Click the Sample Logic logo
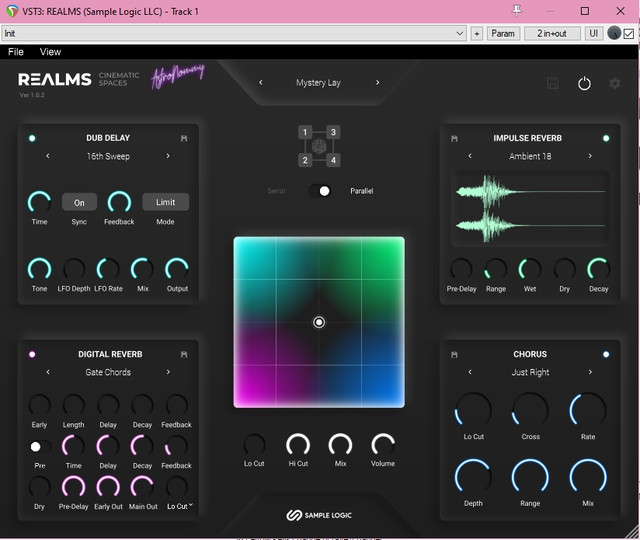 (x=319, y=515)
